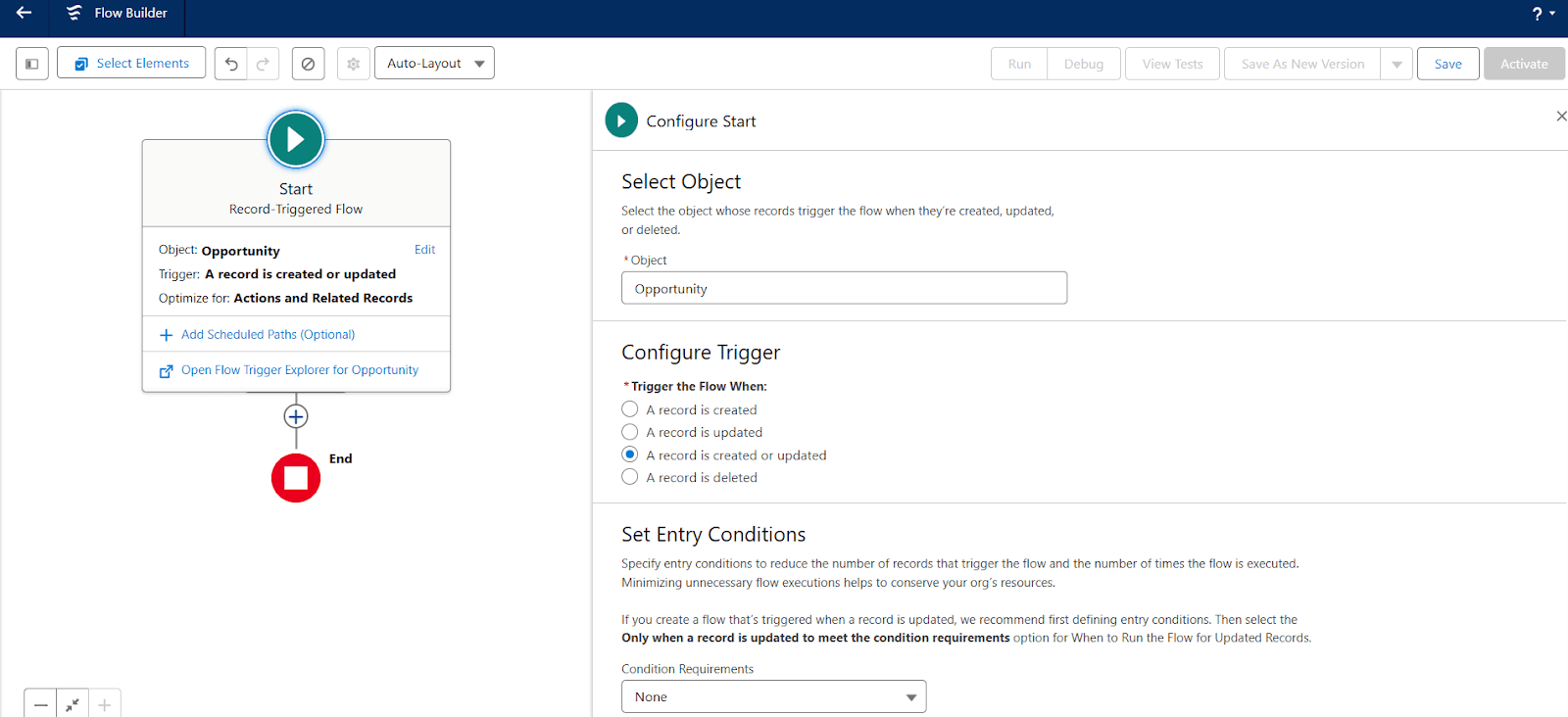
Task: Open flow settings gear icon
Action: tap(354, 64)
